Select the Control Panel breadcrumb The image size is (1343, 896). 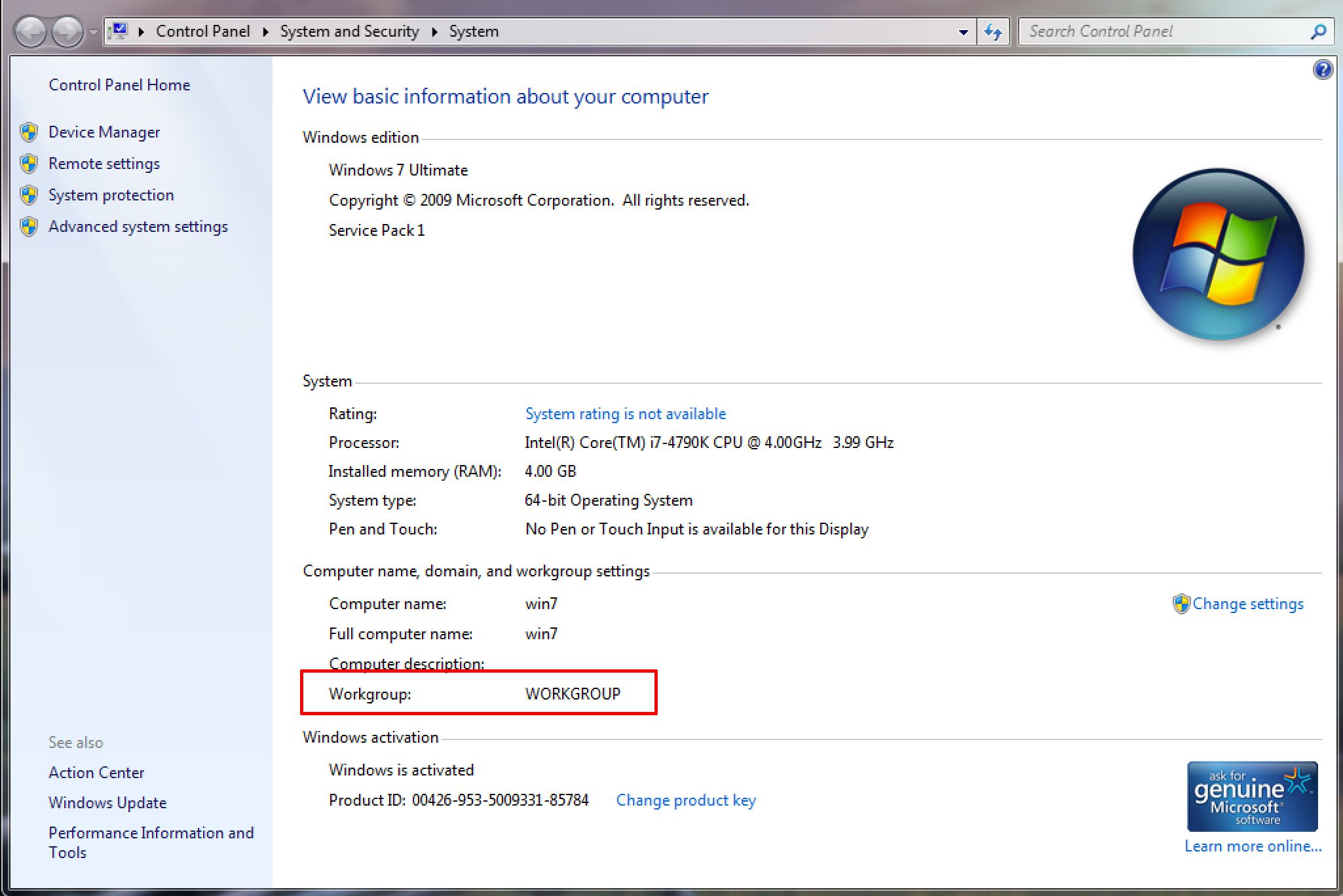click(x=202, y=31)
